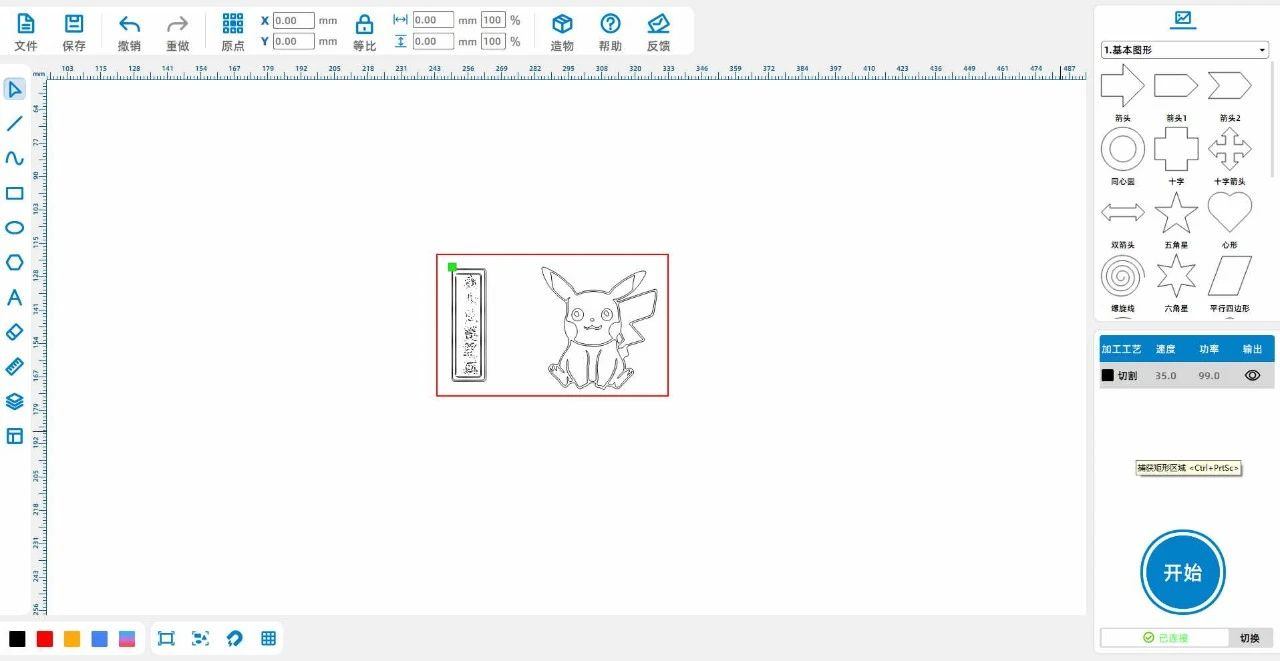Open the ruler measure tool

coord(14,367)
